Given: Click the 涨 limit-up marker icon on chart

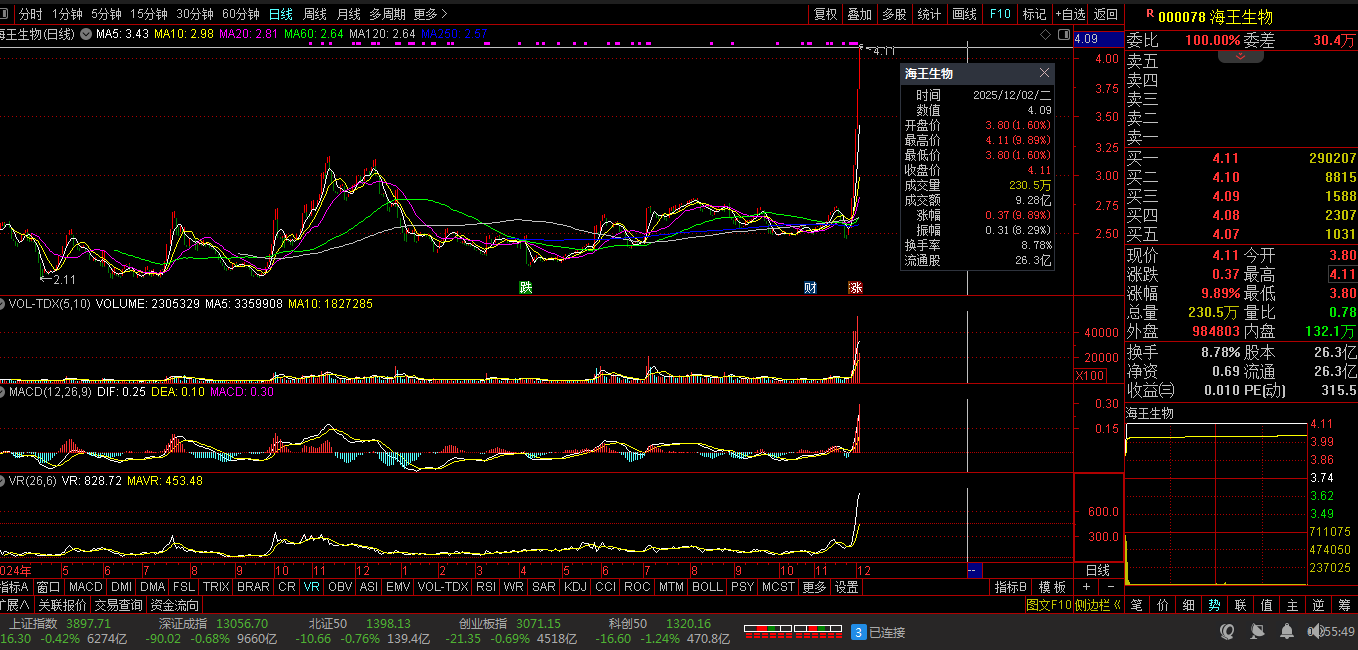Looking at the screenshot, I should [x=855, y=288].
